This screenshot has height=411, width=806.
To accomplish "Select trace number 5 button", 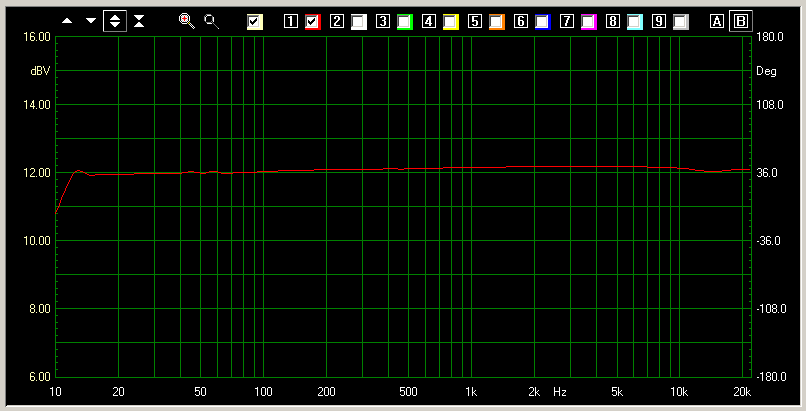I will [475, 21].
